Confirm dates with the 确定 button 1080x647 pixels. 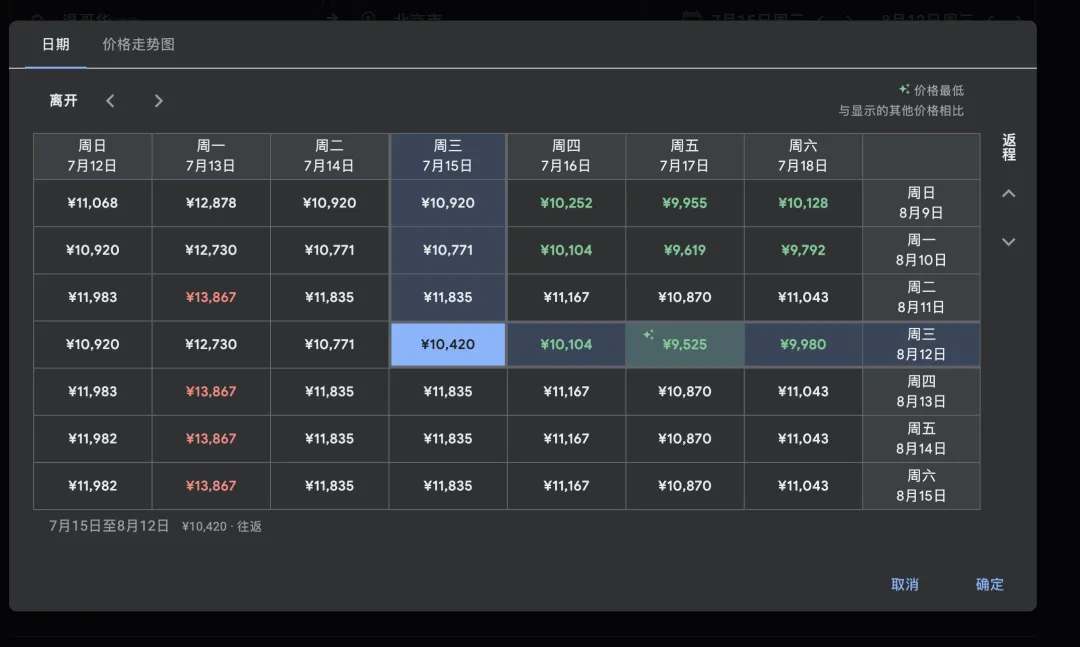coord(989,585)
